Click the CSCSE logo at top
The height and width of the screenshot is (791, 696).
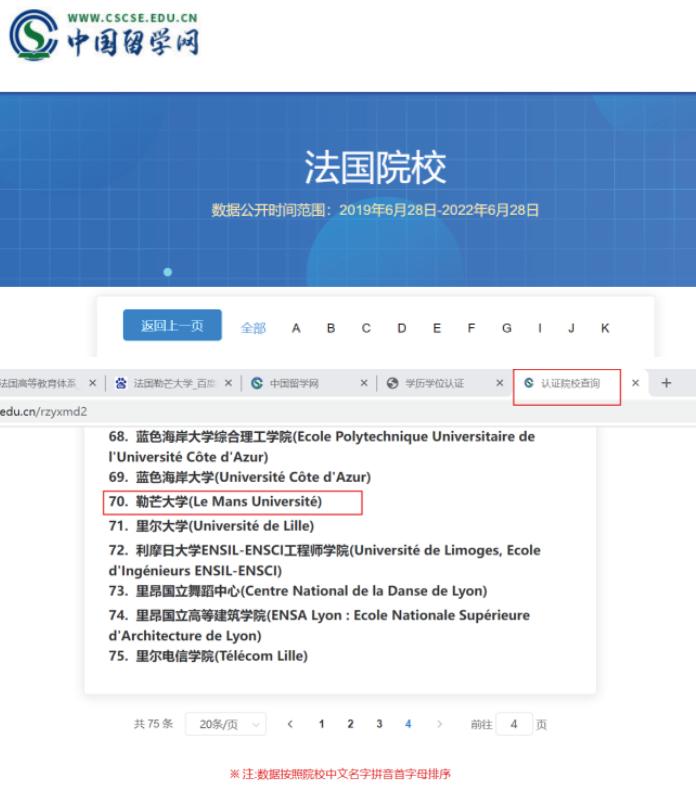coord(104,35)
